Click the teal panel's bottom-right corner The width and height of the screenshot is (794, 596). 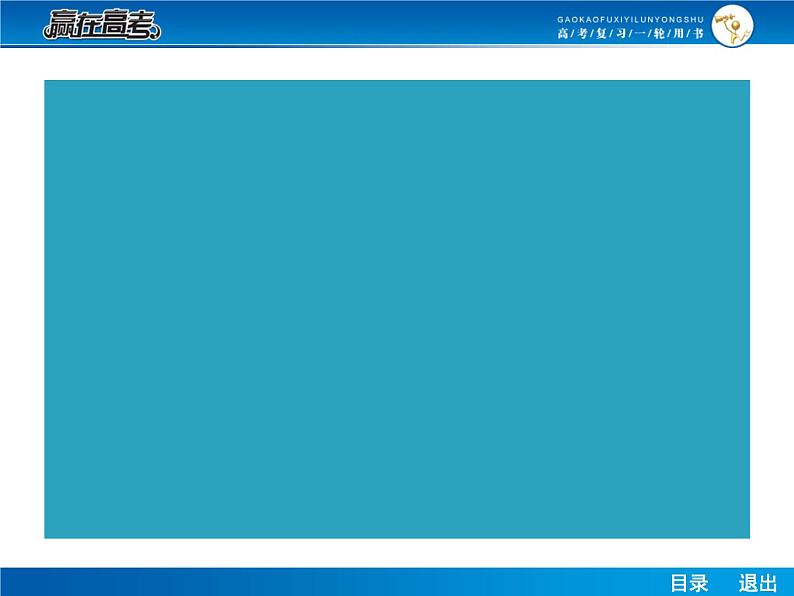747,536
